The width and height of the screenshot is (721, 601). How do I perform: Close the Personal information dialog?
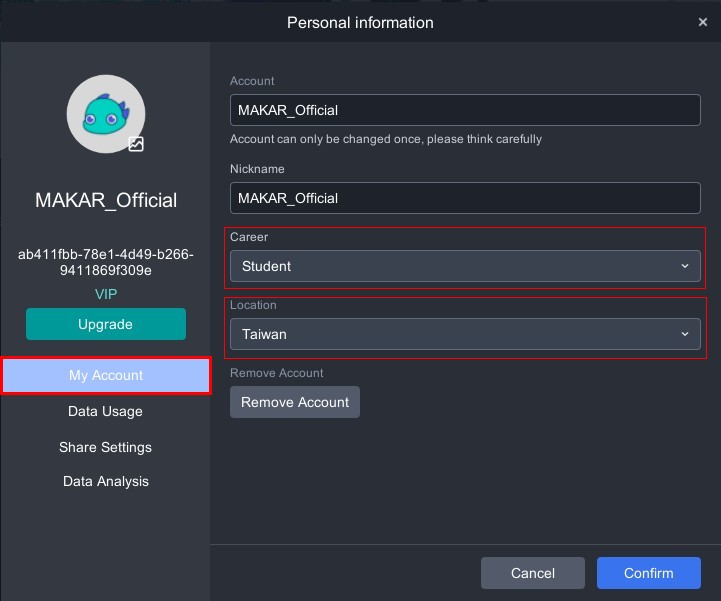(702, 22)
